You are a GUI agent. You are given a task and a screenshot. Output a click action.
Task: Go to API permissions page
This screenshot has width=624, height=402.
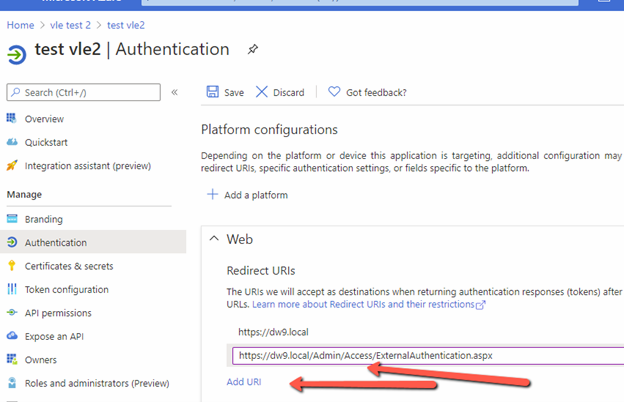click(59, 313)
